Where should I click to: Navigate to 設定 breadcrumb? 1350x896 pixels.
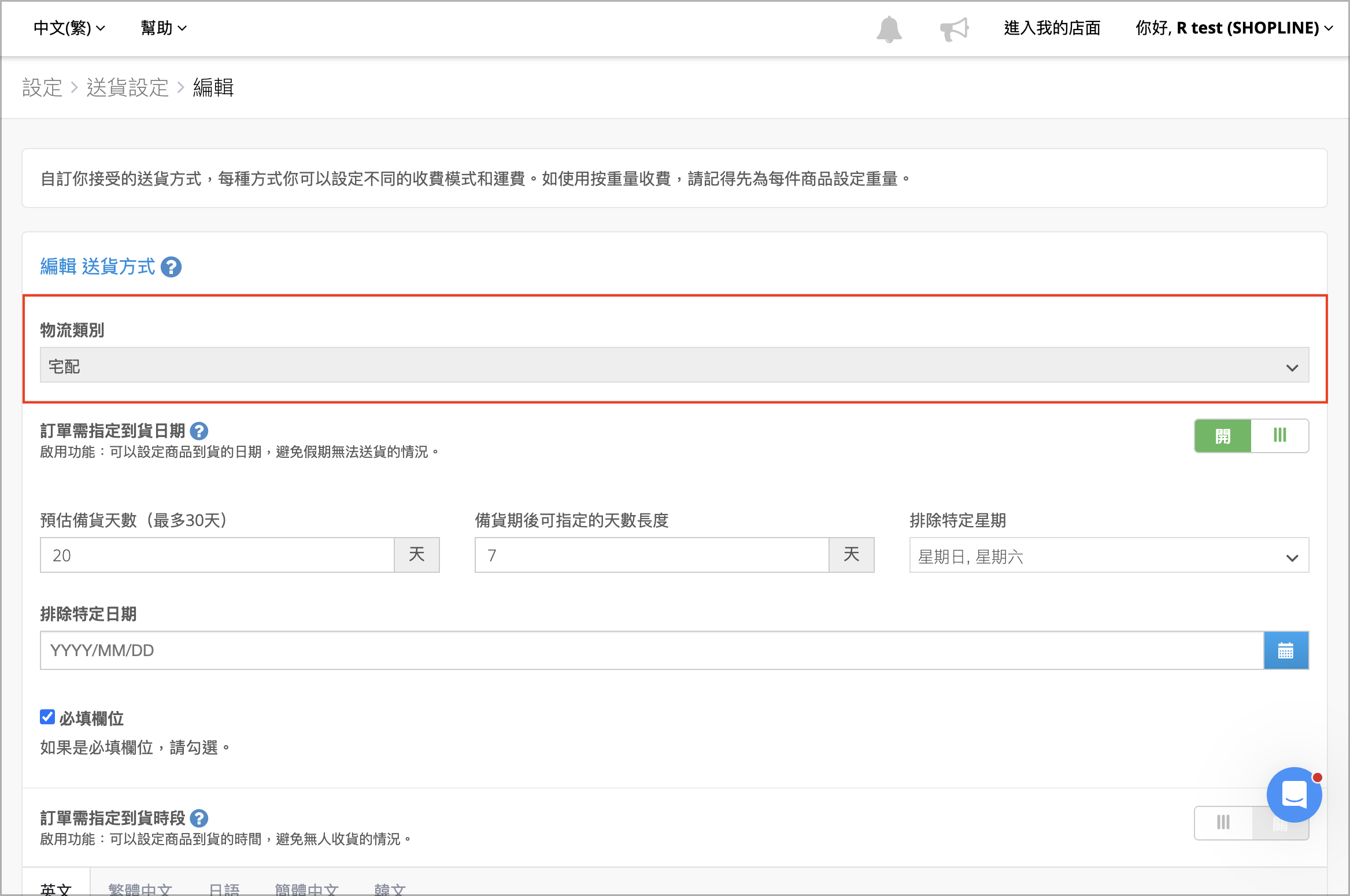point(42,88)
